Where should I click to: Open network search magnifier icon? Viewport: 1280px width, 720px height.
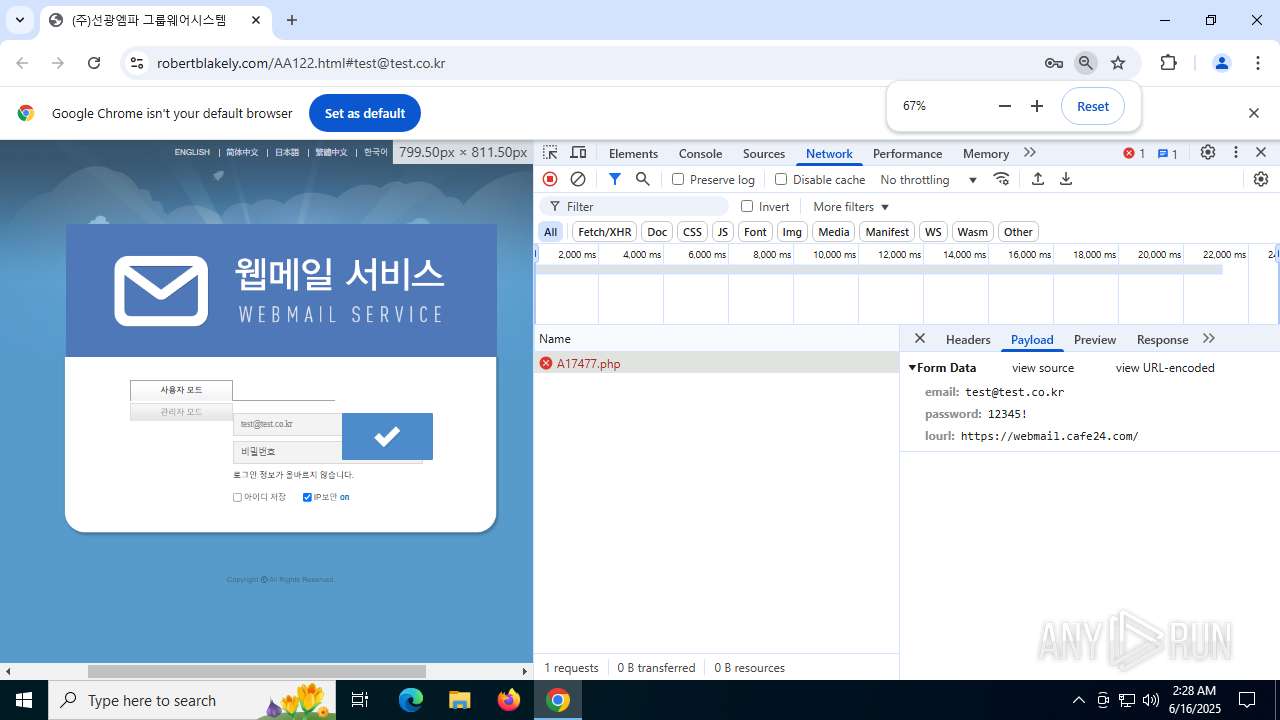click(x=643, y=179)
